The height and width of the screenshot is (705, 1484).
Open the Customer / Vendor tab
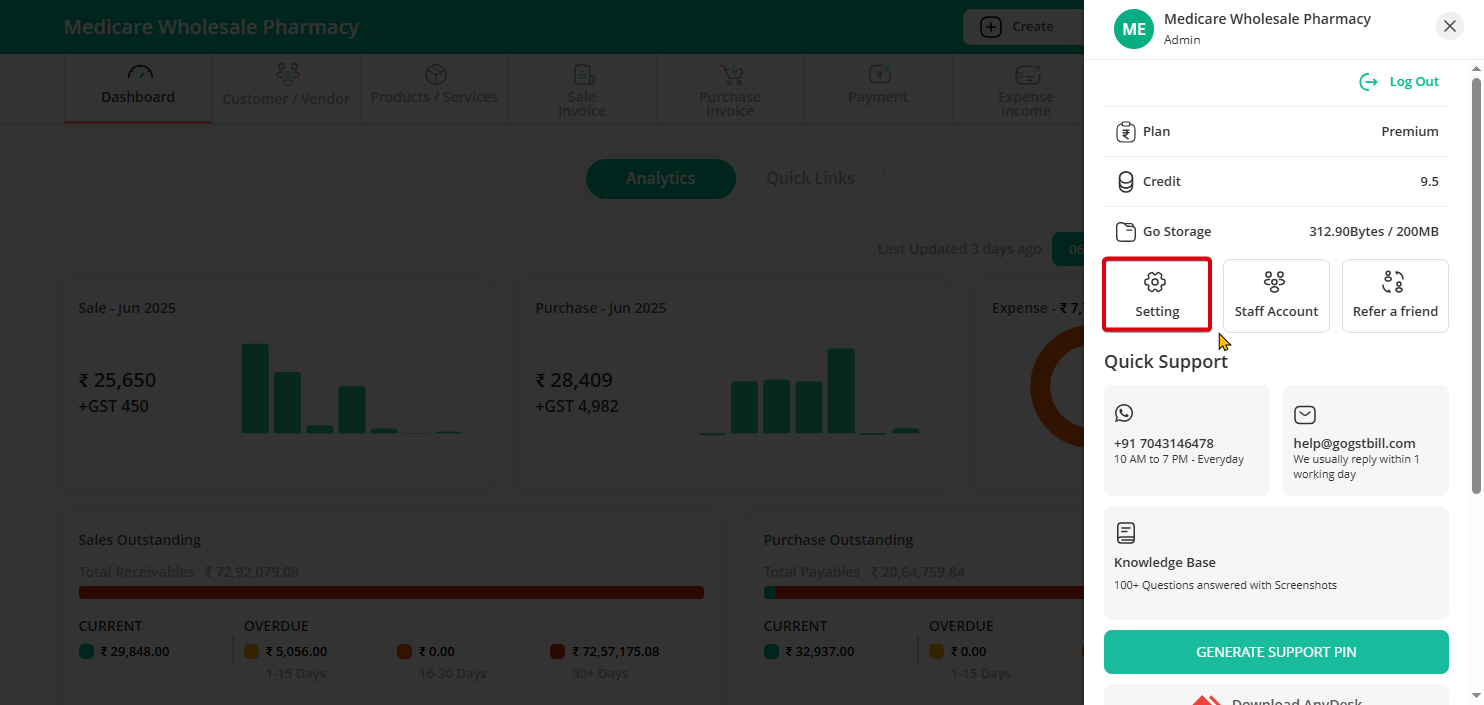pyautogui.click(x=286, y=88)
